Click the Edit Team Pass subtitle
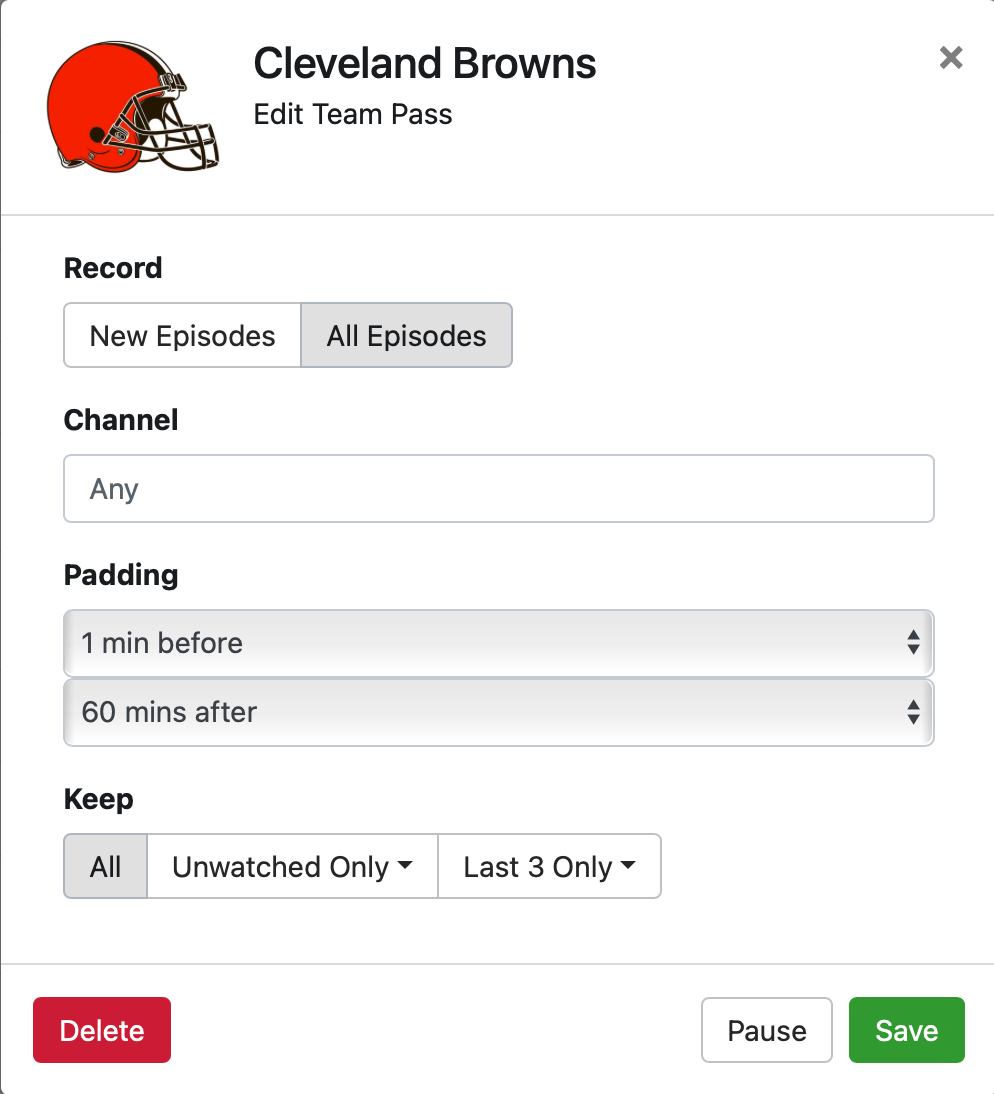This screenshot has width=994, height=1094. tap(353, 114)
